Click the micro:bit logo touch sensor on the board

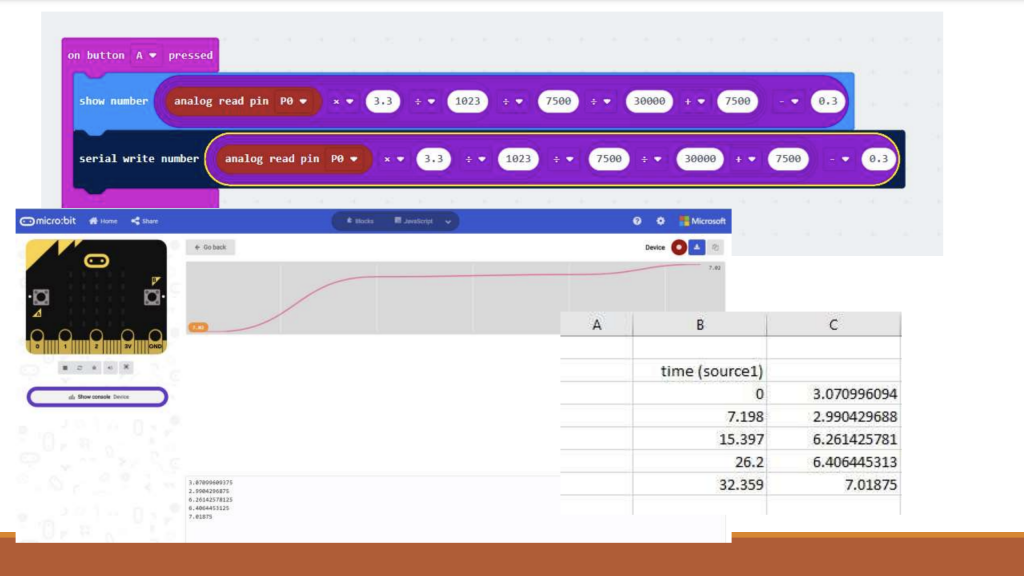point(97,261)
